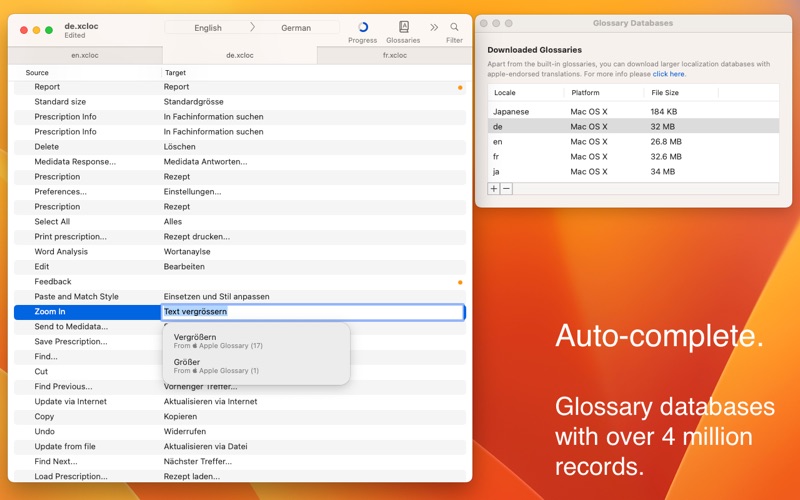
Task: Open the Glossaries toolbar item
Action: point(403,32)
